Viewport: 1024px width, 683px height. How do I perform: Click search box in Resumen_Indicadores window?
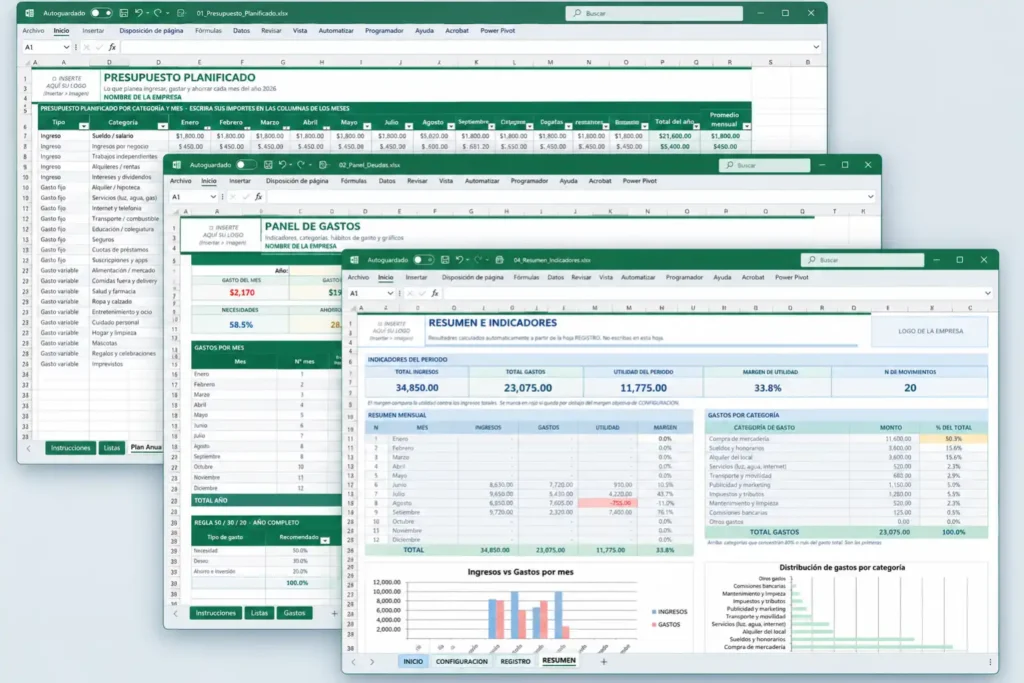tap(862, 260)
